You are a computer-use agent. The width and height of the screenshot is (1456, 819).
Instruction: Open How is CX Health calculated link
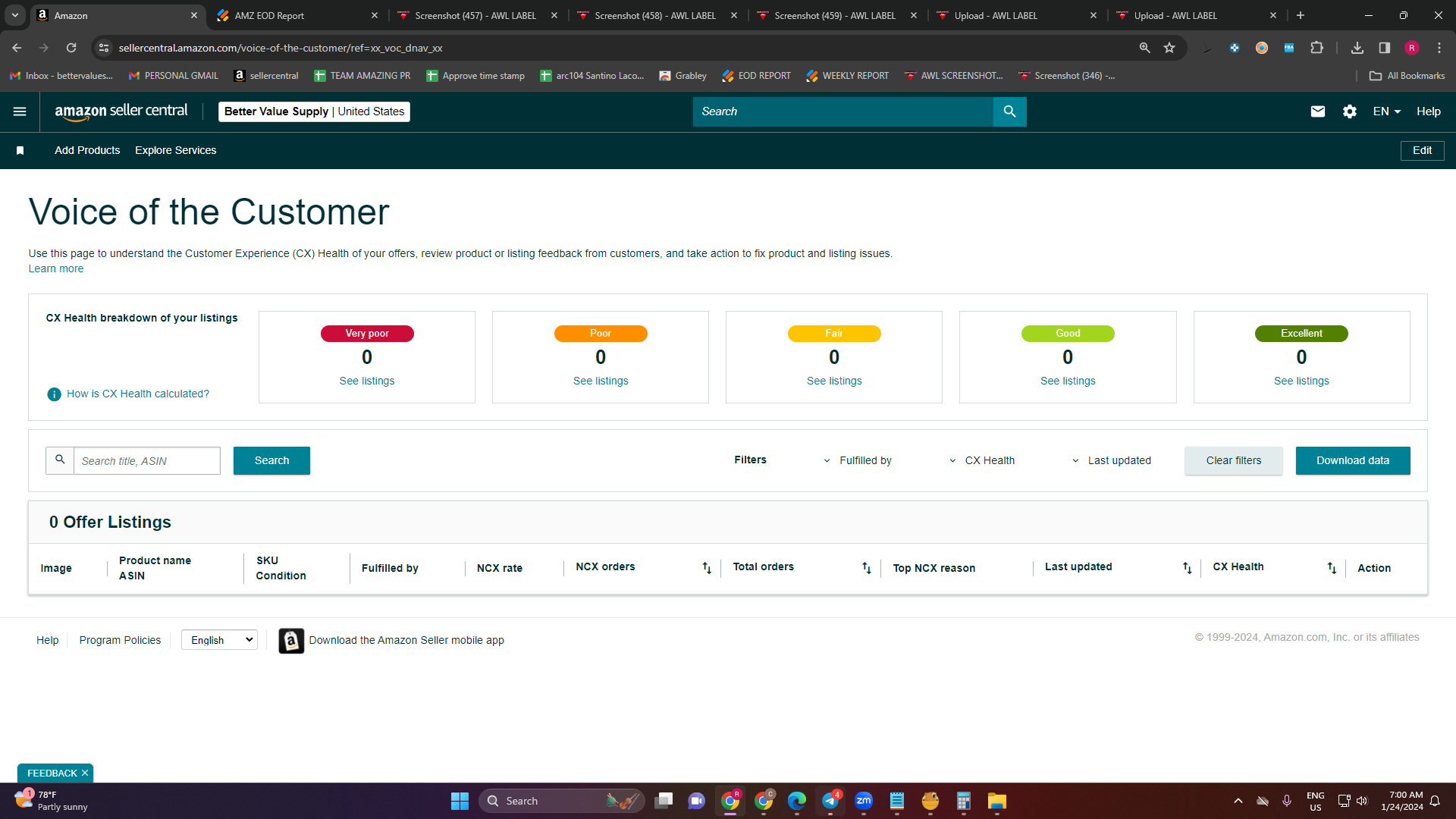pos(138,394)
